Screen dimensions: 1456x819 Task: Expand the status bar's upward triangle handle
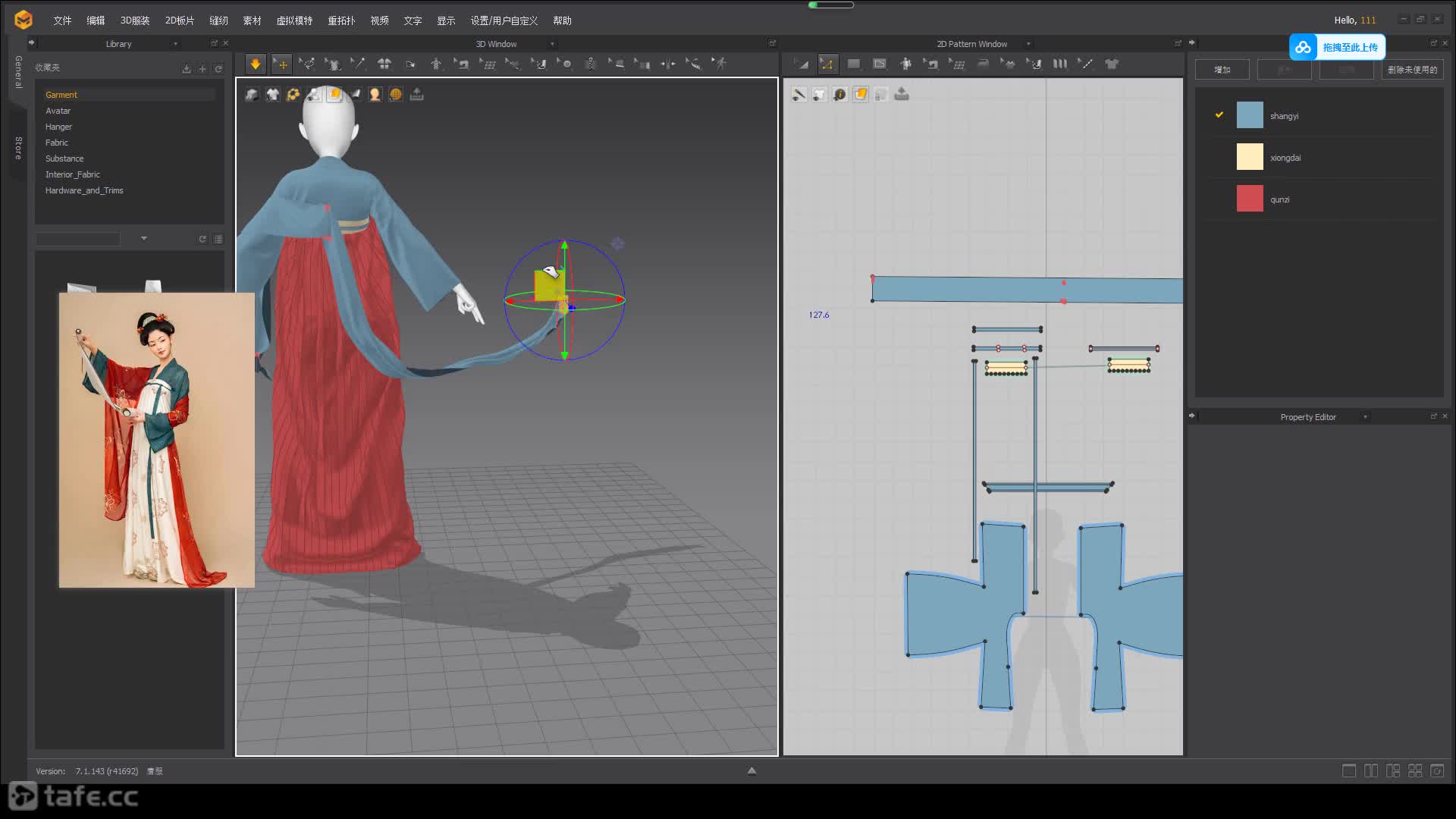(x=752, y=770)
